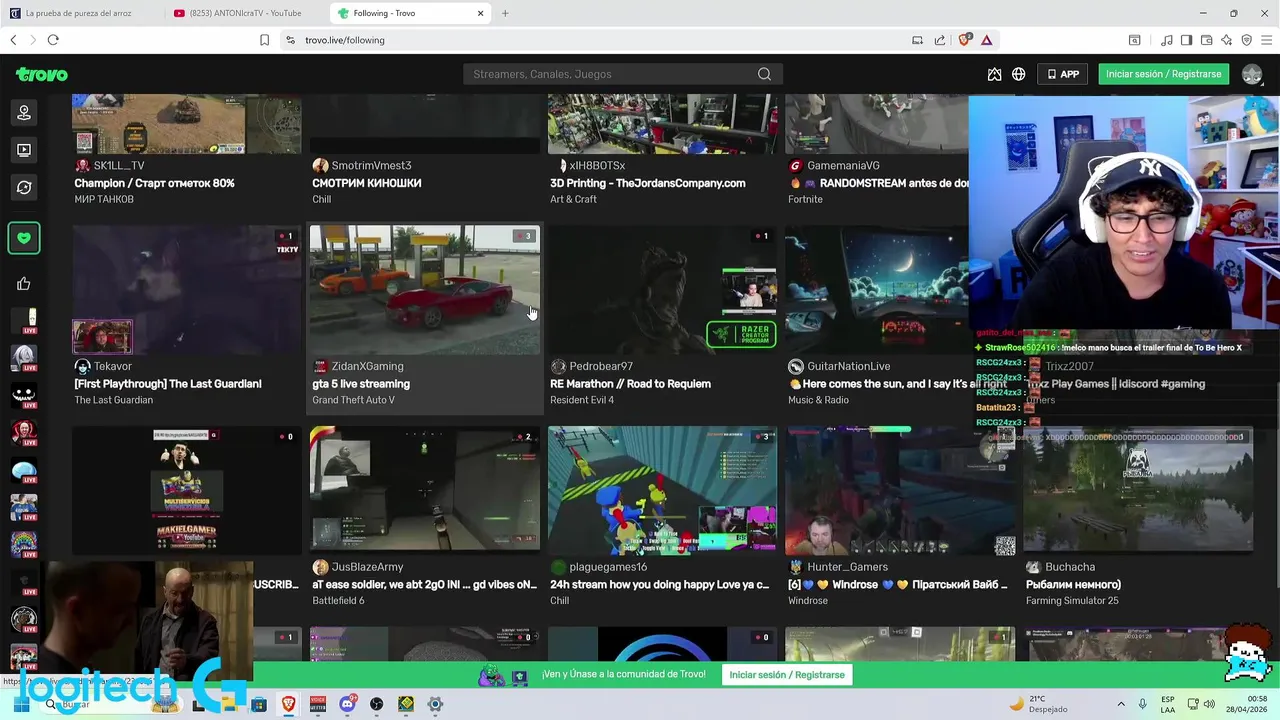Open the sidebar thumbs-up icon
The width and height of the screenshot is (1280, 720).
click(24, 284)
